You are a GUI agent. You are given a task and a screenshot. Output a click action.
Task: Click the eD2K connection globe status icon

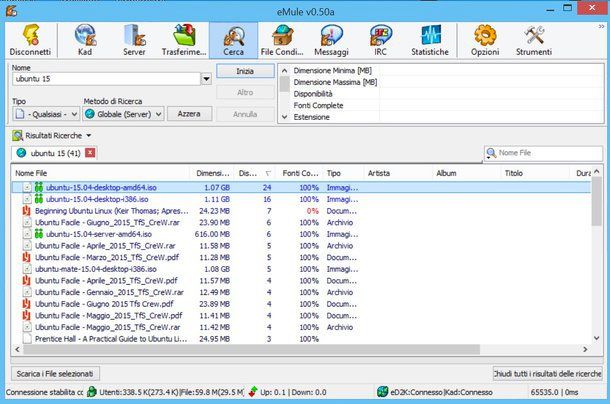[383, 392]
